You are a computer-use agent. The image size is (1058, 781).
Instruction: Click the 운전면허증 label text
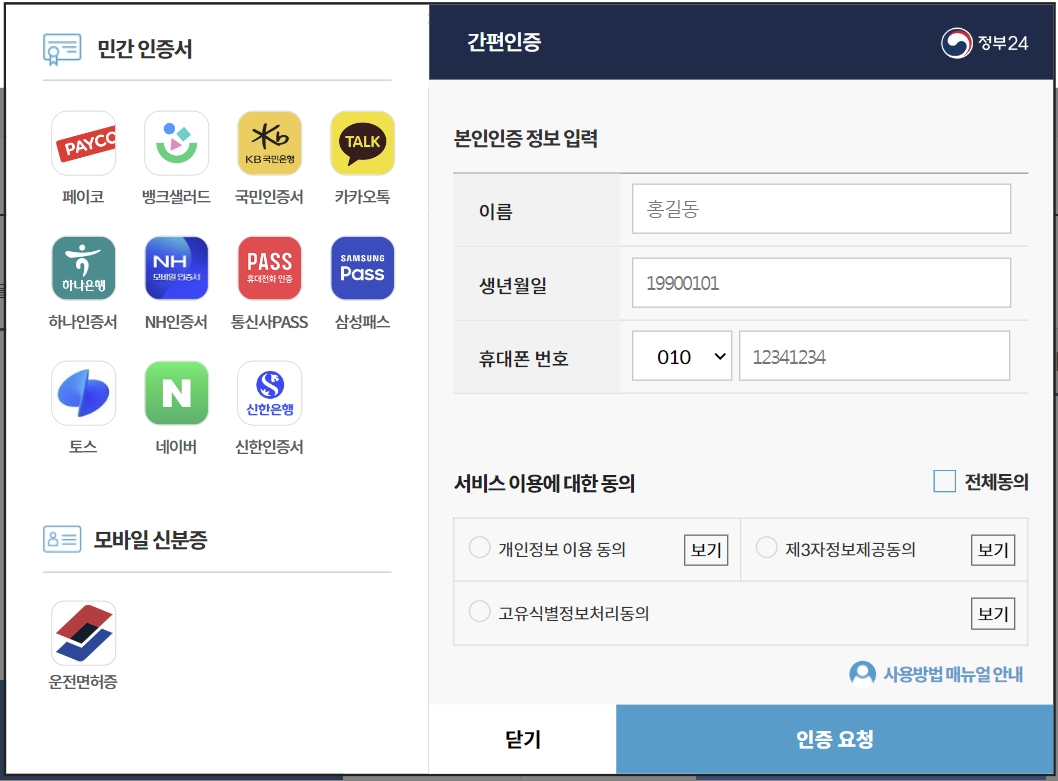83,682
